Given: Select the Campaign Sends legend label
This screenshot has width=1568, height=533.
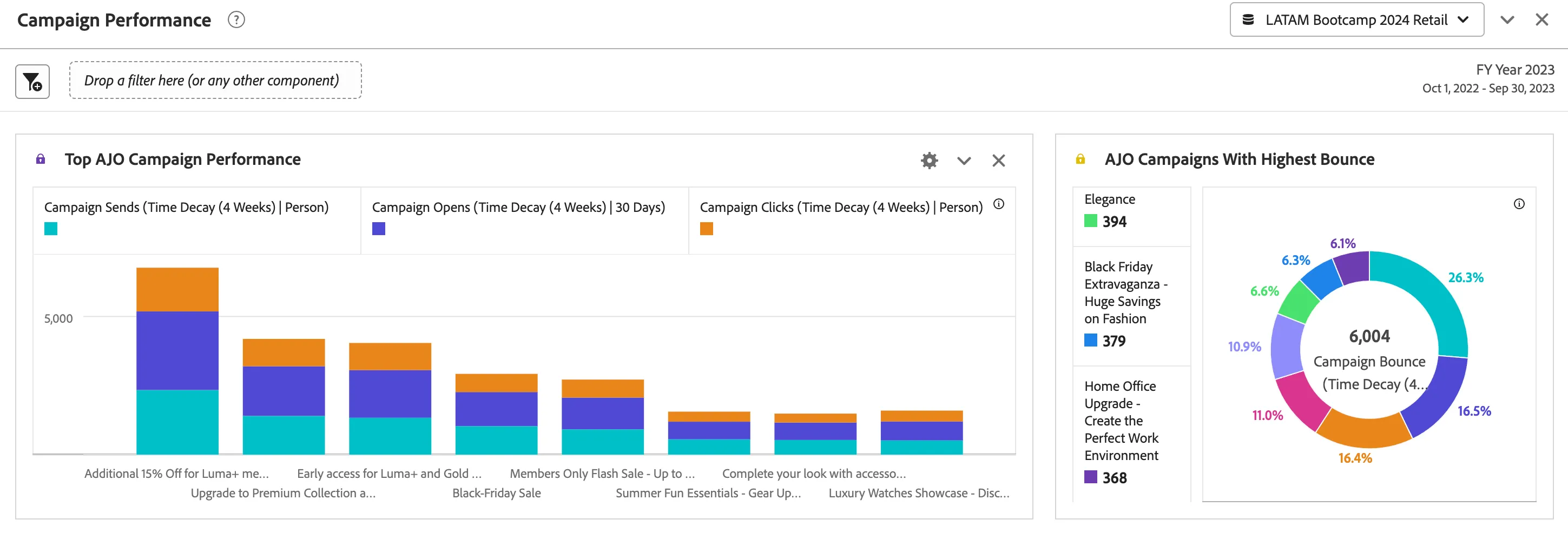Looking at the screenshot, I should click(186, 208).
